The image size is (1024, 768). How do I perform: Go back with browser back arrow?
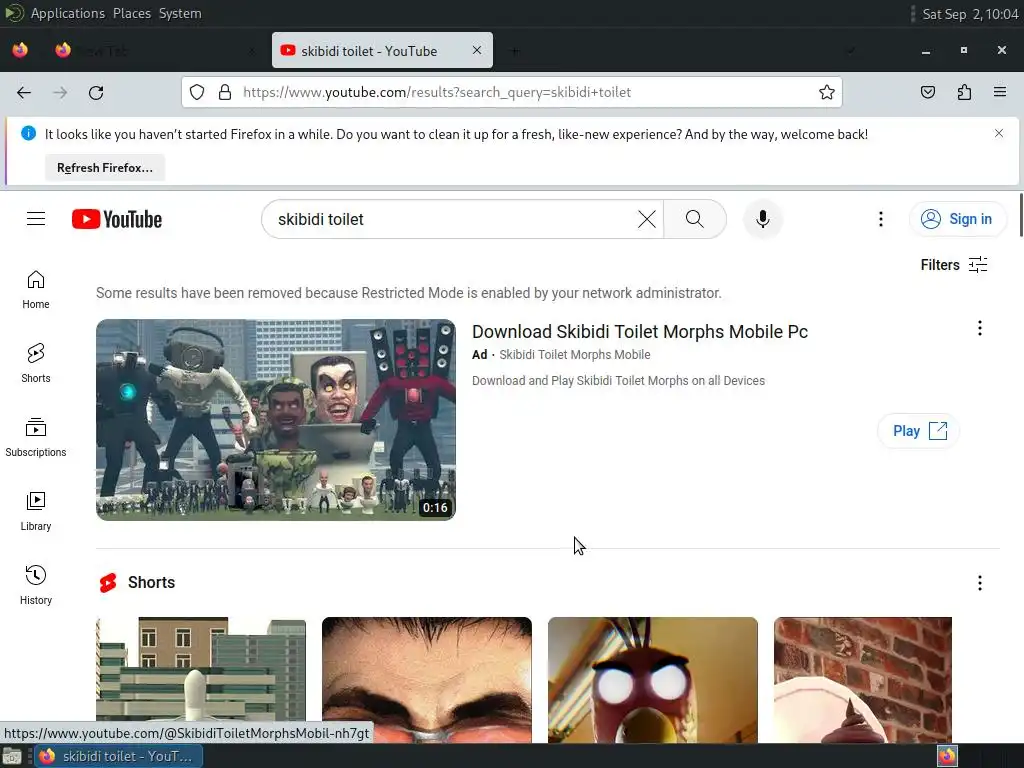(24, 93)
